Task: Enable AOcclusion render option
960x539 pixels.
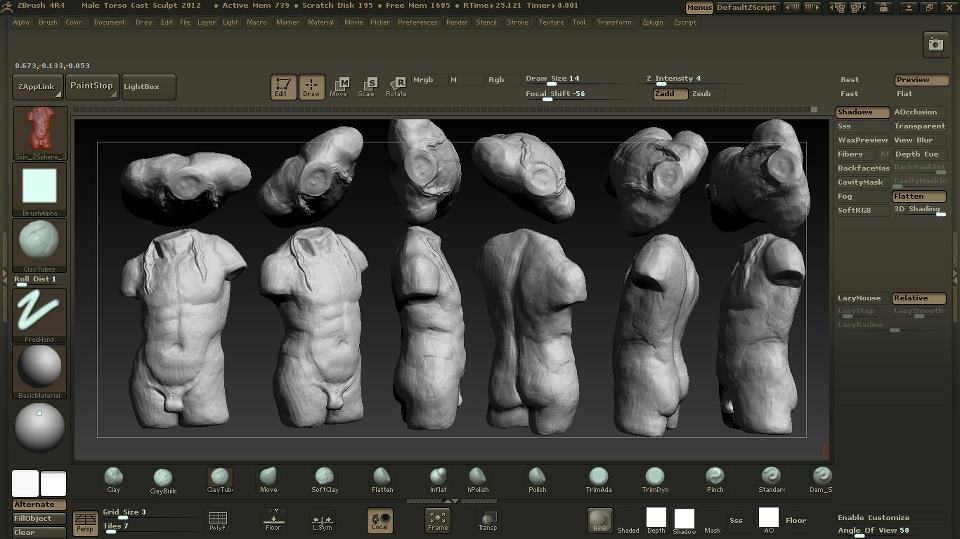Action: click(x=920, y=112)
